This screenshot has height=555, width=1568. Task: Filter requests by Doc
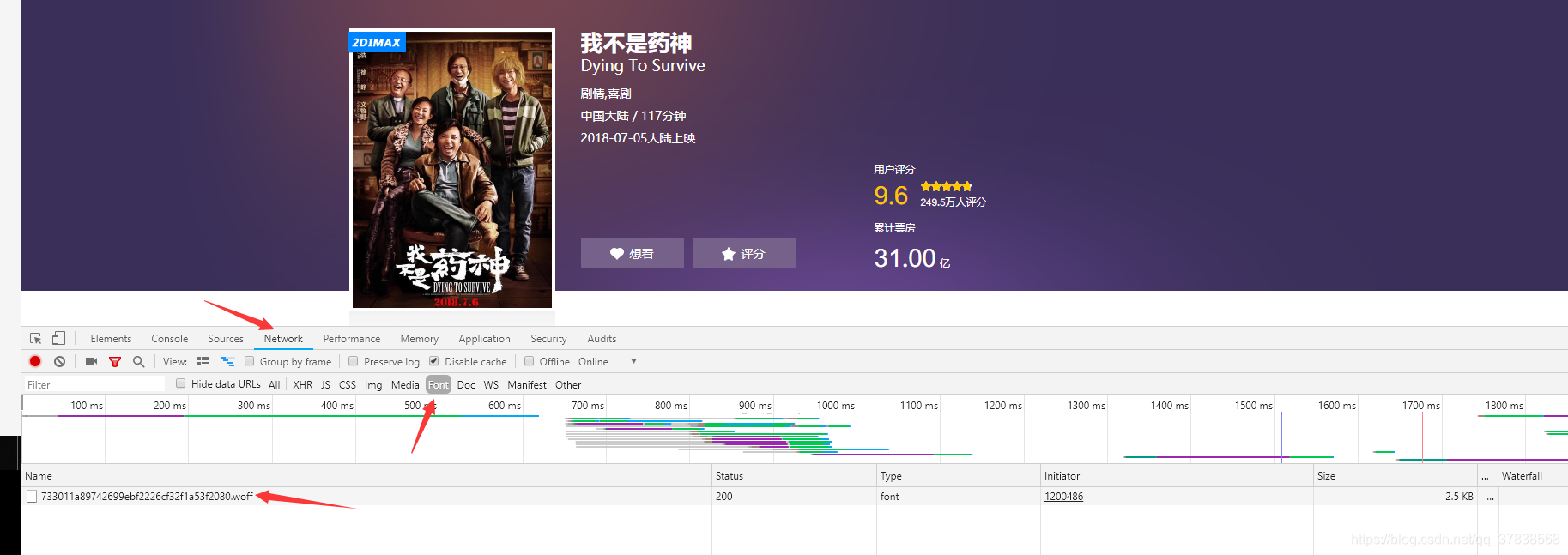(466, 385)
